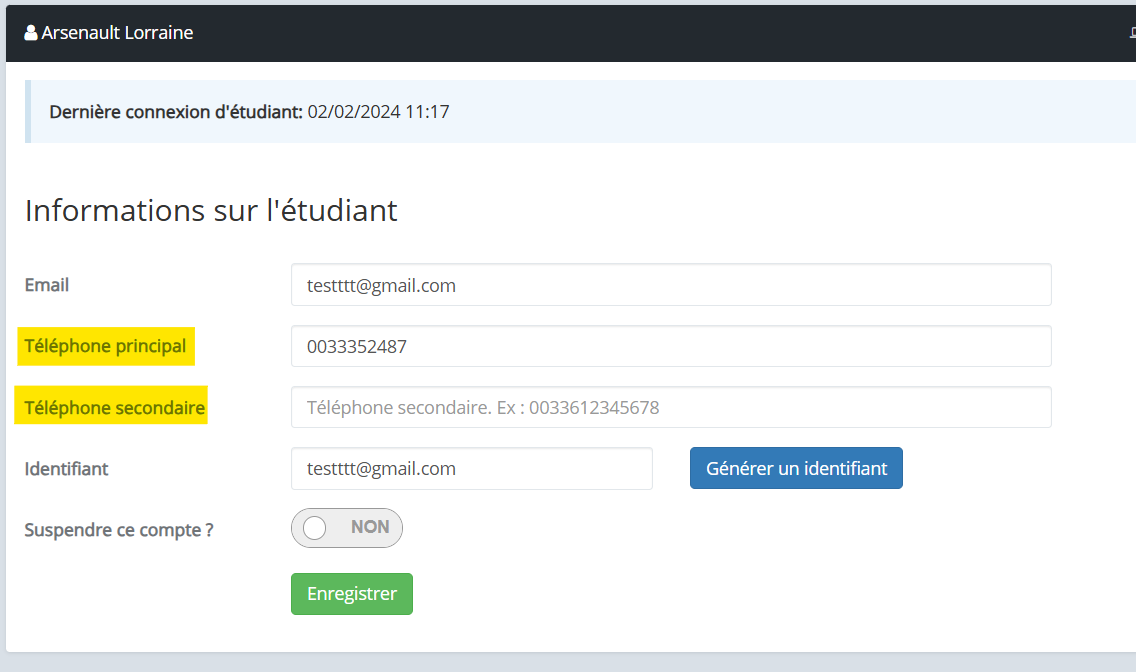This screenshot has width=1136, height=672.
Task: Focus the Identifiant text field
Action: (471, 468)
